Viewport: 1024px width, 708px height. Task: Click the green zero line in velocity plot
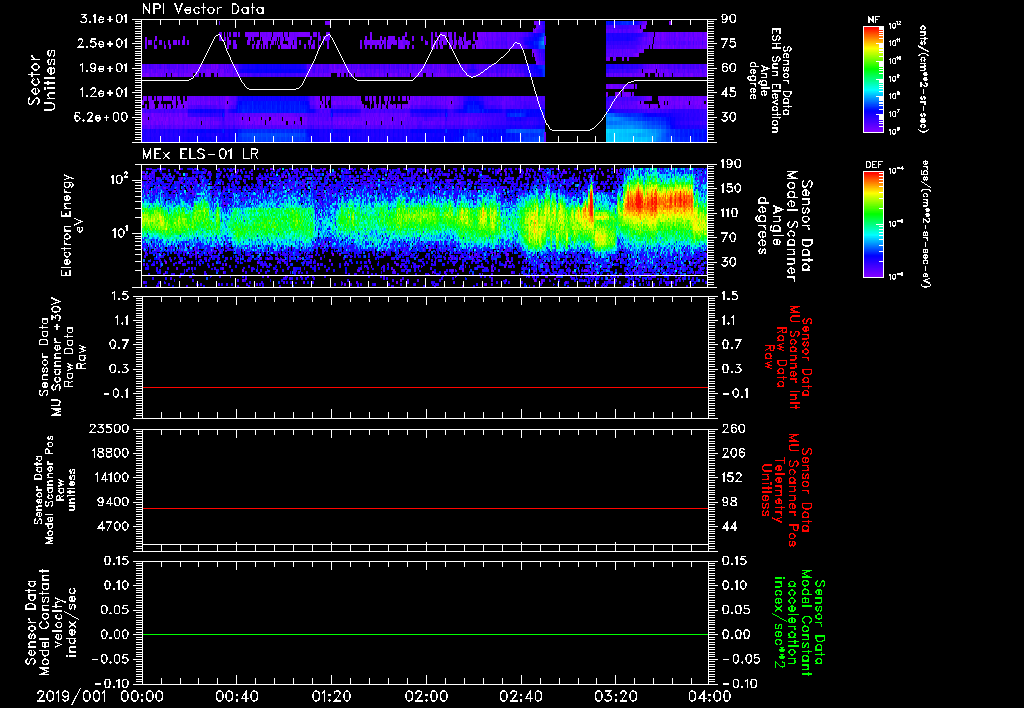(x=425, y=634)
